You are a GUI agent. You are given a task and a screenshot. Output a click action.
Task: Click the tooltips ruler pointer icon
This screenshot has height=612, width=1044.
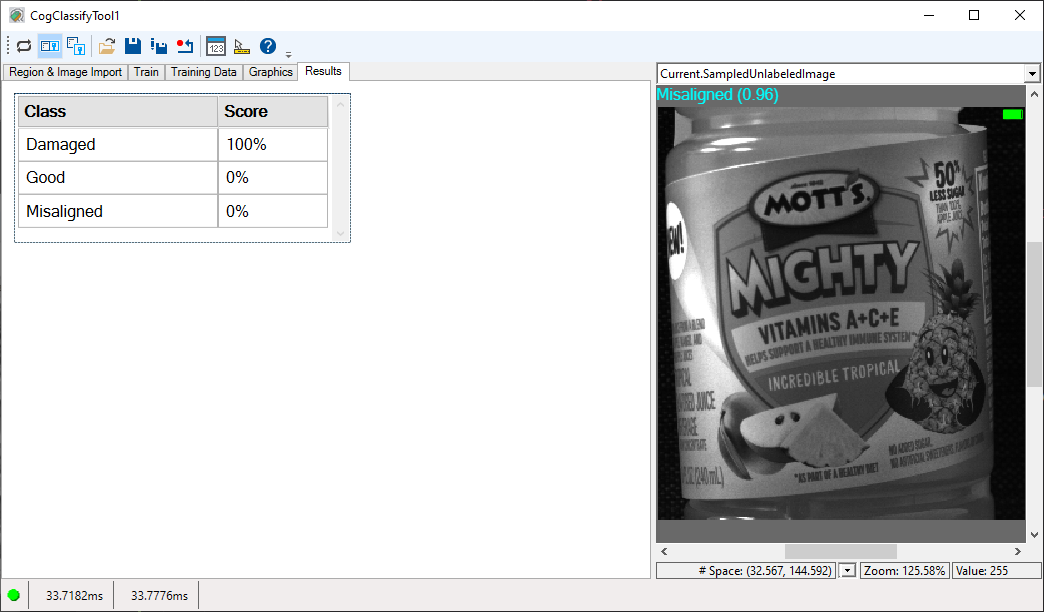coord(241,46)
